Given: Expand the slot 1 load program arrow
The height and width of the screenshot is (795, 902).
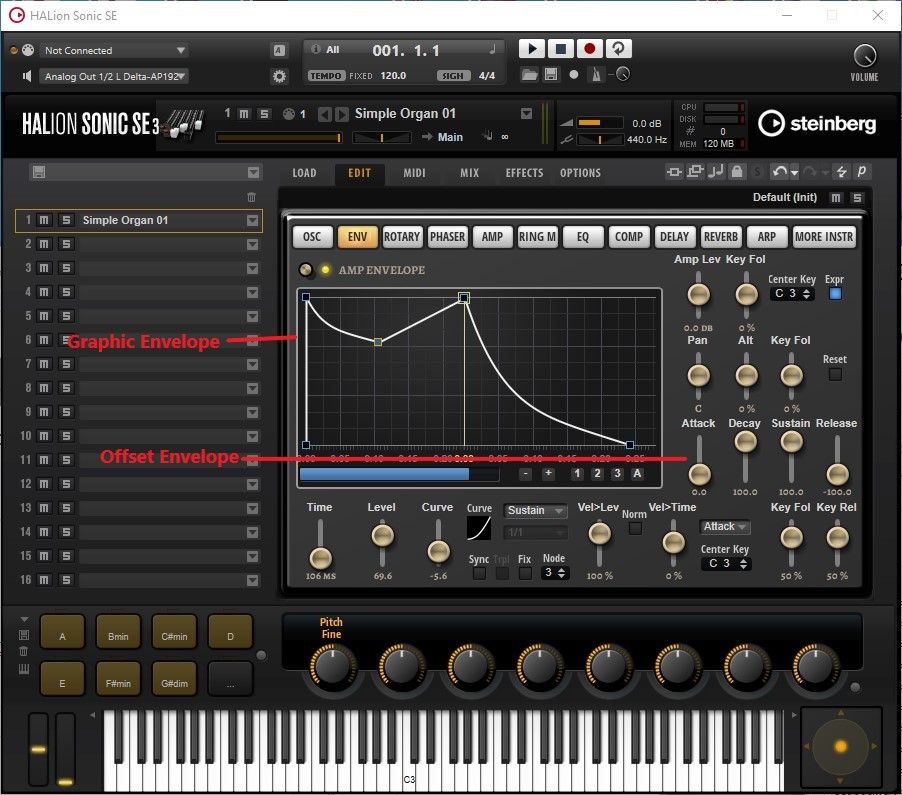Looking at the screenshot, I should [253, 220].
